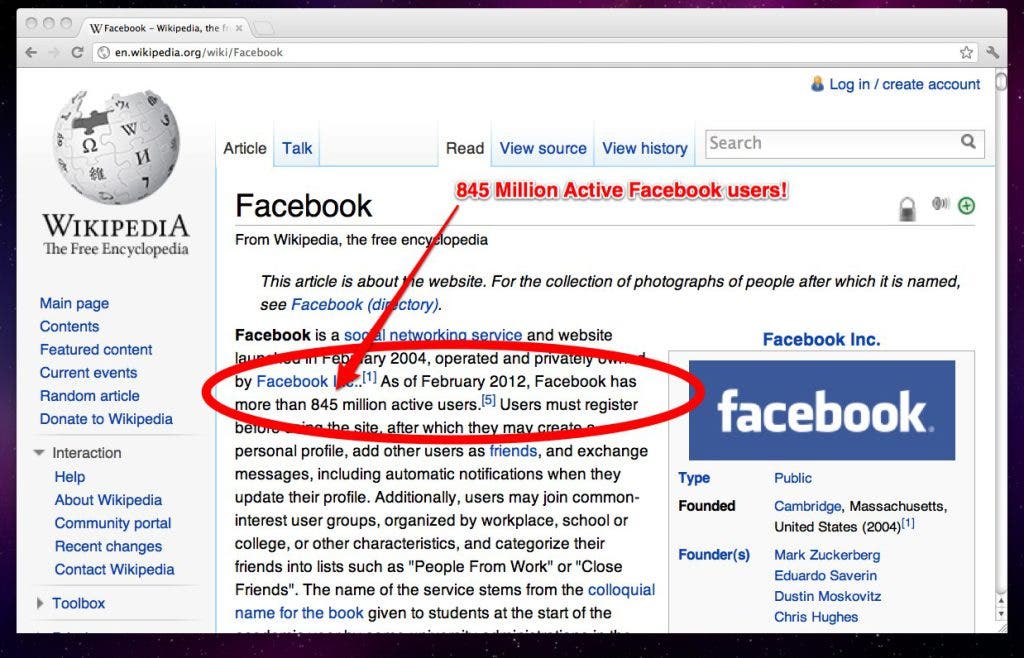Click the search magnifying glass icon
Viewport: 1024px width, 658px height.
point(968,143)
